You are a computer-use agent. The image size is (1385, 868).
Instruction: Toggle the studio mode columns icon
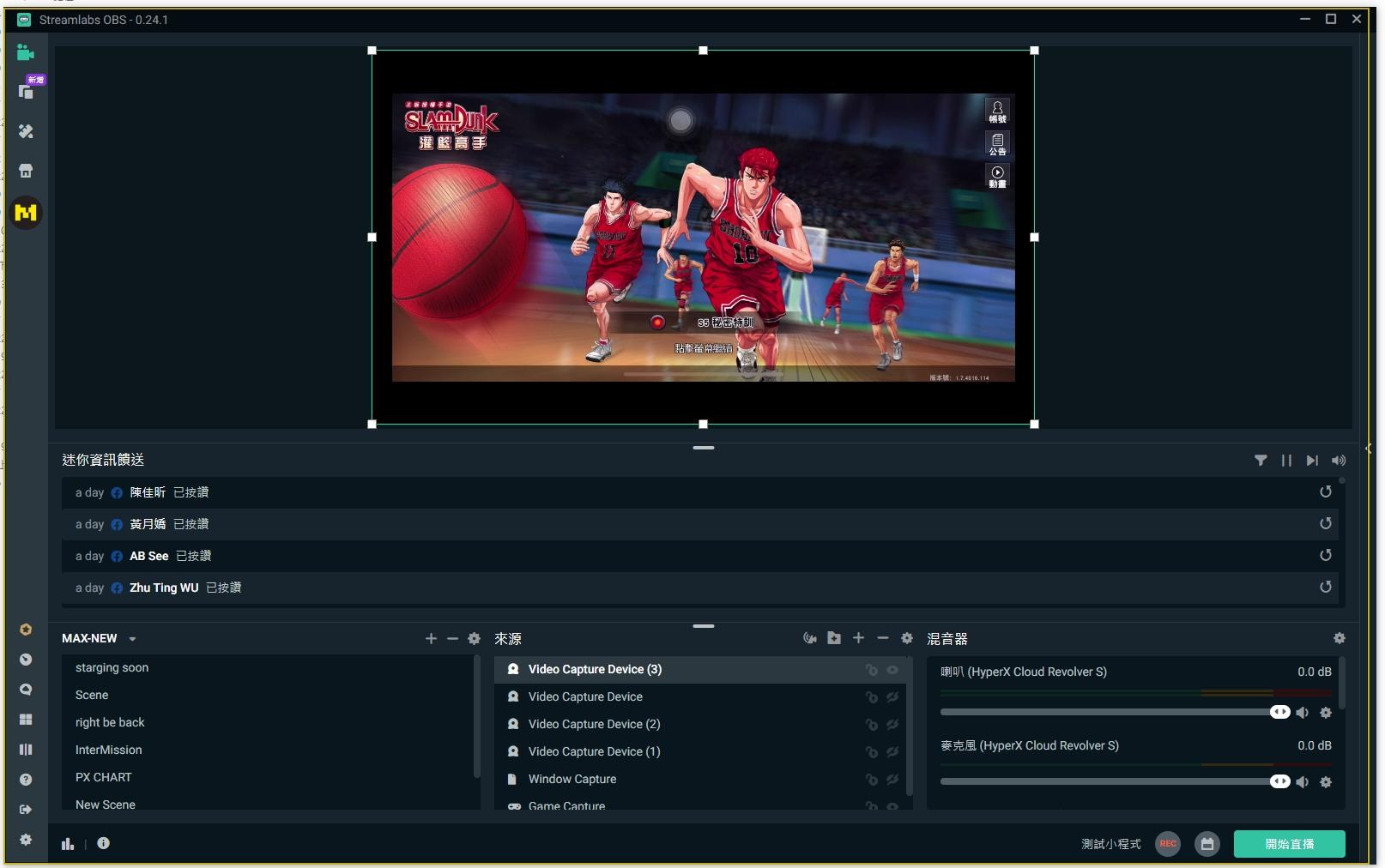click(26, 750)
